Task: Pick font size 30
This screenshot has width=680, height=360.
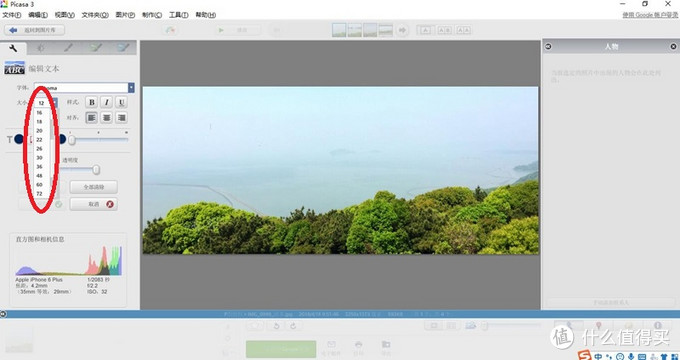Action: point(39,158)
